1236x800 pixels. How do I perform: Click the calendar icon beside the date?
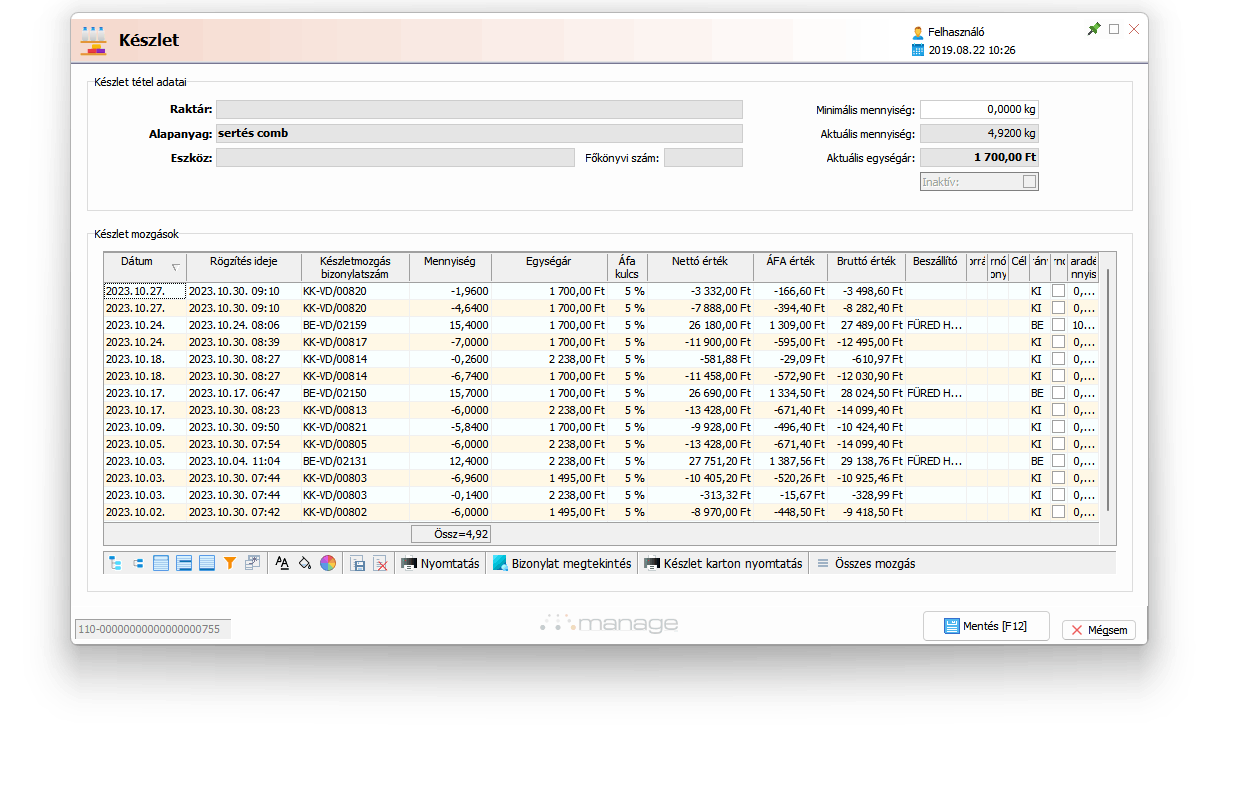pyautogui.click(x=918, y=50)
